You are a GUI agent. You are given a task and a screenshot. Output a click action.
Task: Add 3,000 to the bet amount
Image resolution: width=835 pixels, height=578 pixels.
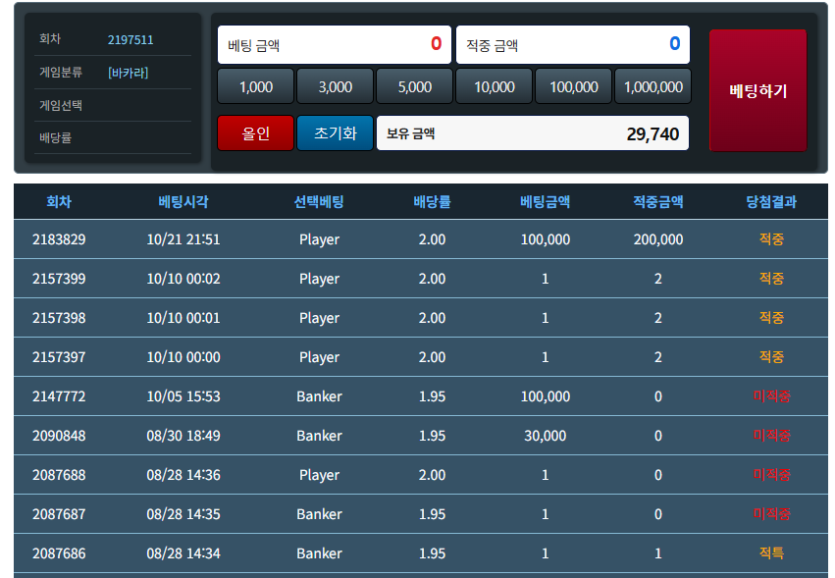click(335, 86)
